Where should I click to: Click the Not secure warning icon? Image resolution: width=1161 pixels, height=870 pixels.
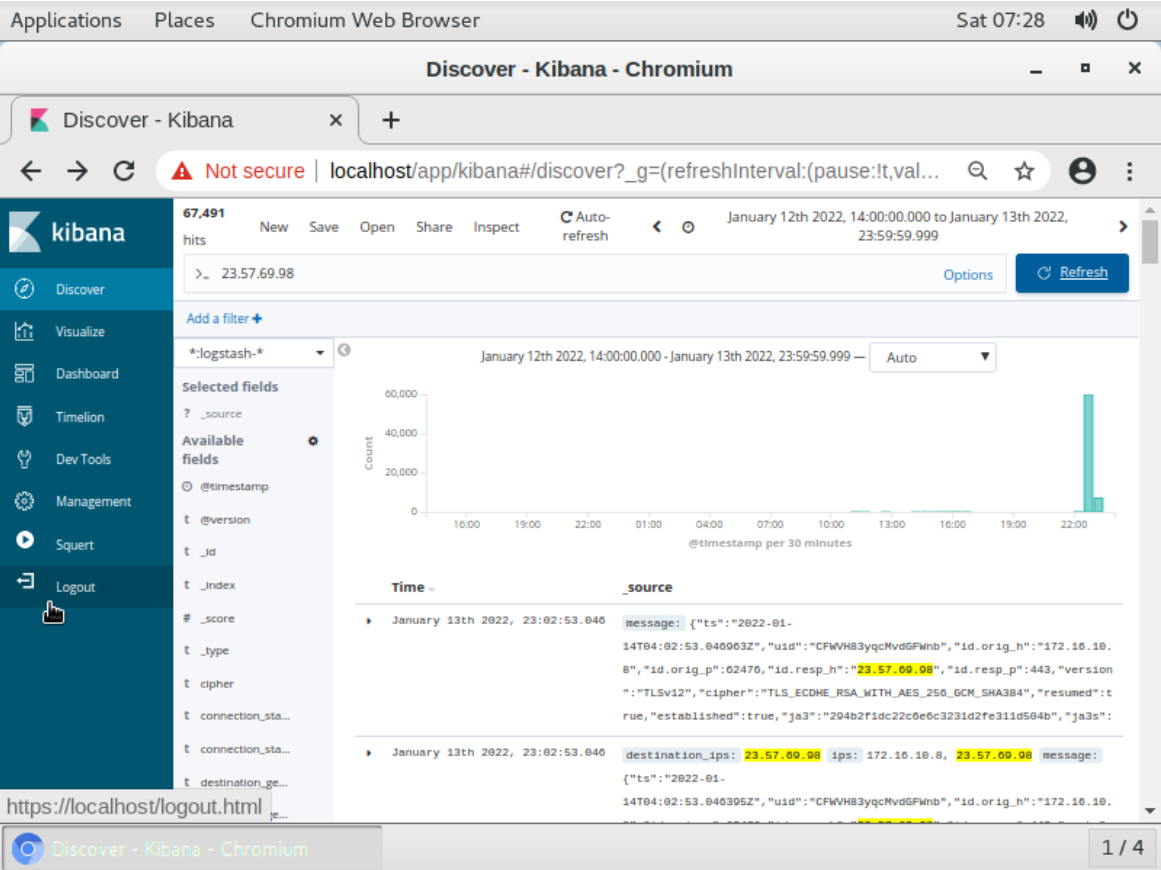pyautogui.click(x=181, y=171)
